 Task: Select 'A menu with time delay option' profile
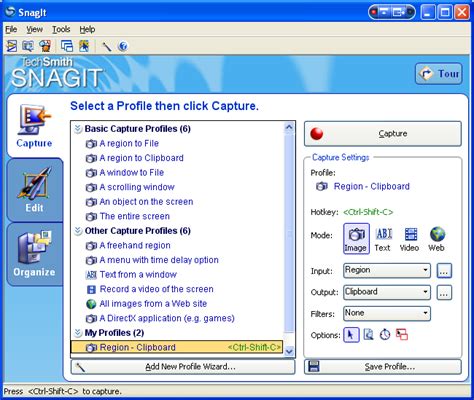[x=152, y=260]
